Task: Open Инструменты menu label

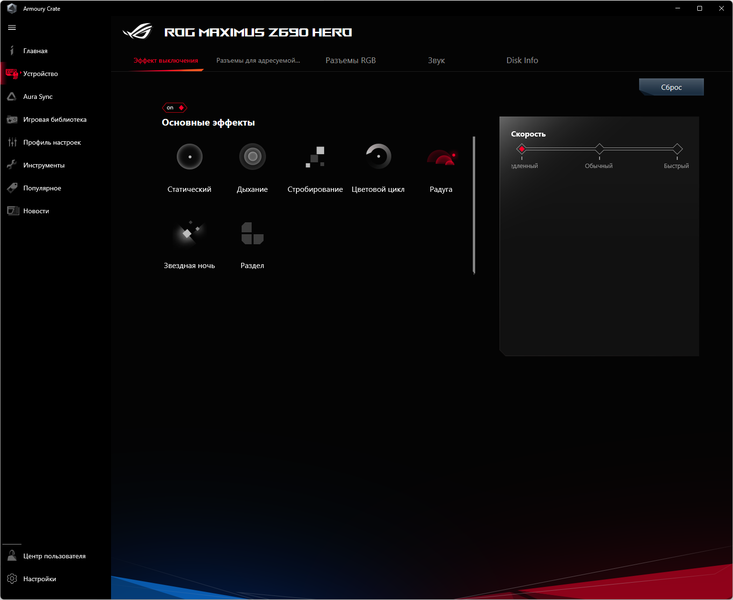Action: tap(44, 165)
